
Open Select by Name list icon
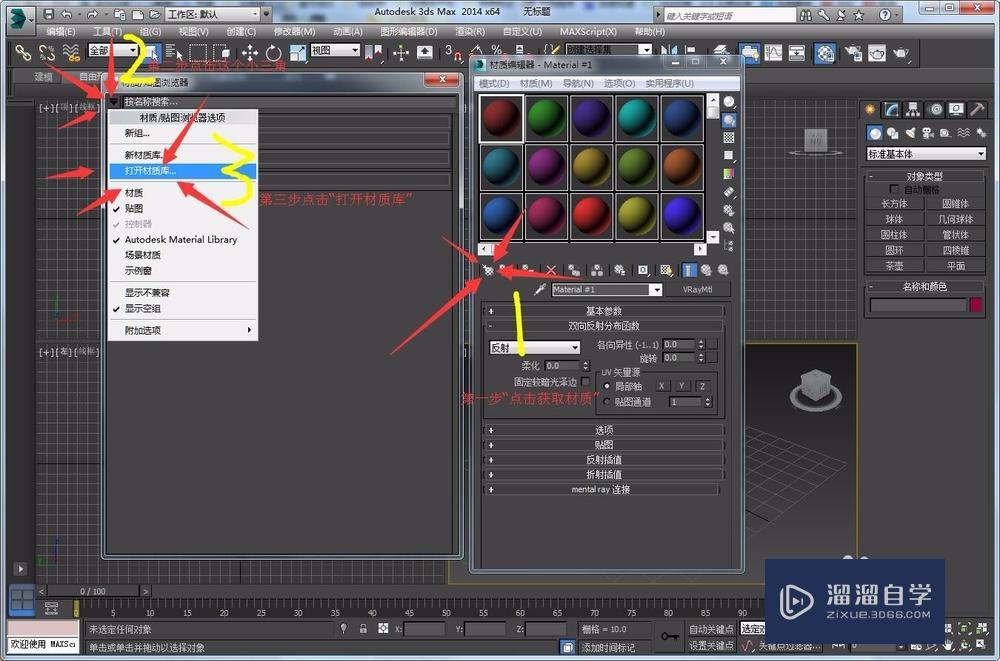tap(173, 52)
